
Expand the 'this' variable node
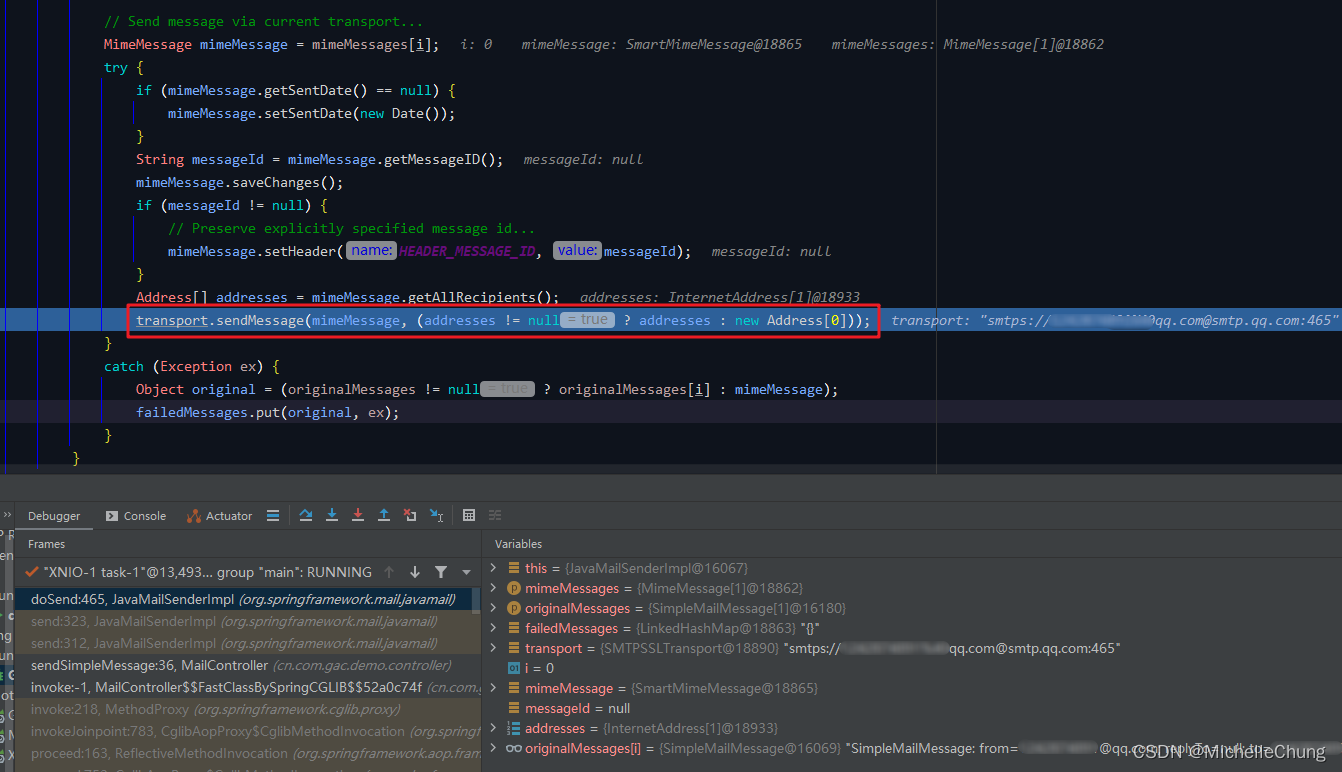tap(493, 568)
